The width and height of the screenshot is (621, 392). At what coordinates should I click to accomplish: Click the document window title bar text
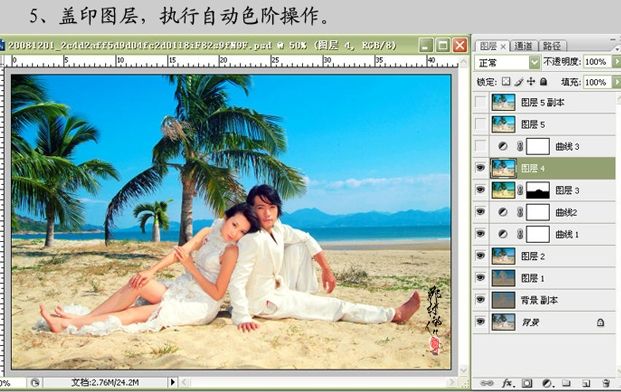pos(201,45)
